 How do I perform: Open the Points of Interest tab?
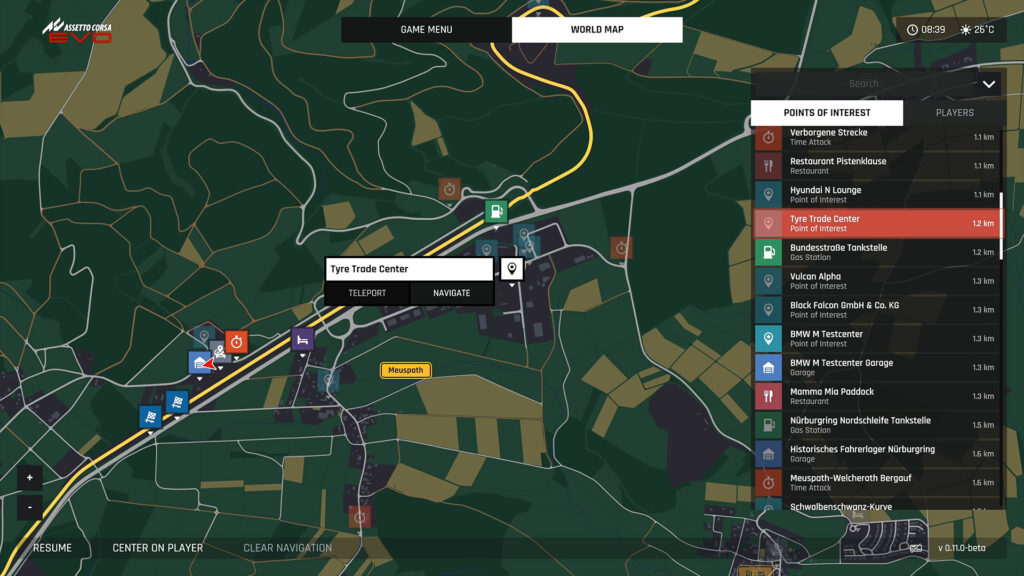pos(827,112)
